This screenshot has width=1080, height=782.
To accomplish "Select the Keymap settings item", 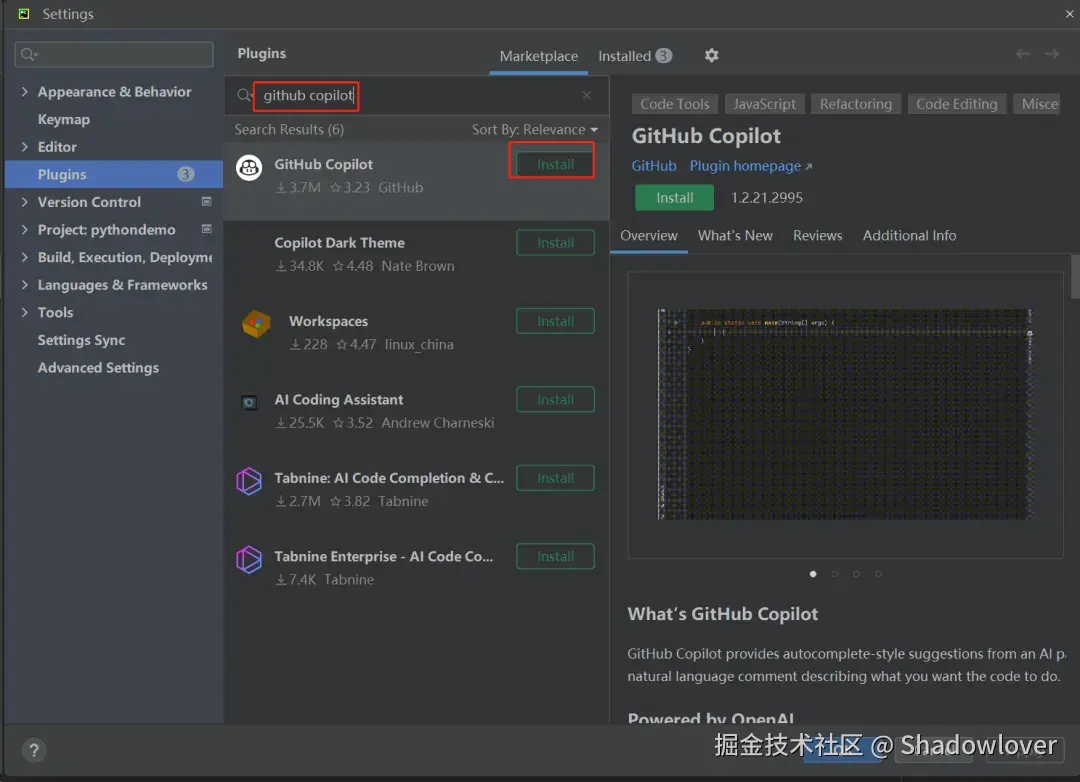I will point(63,119).
